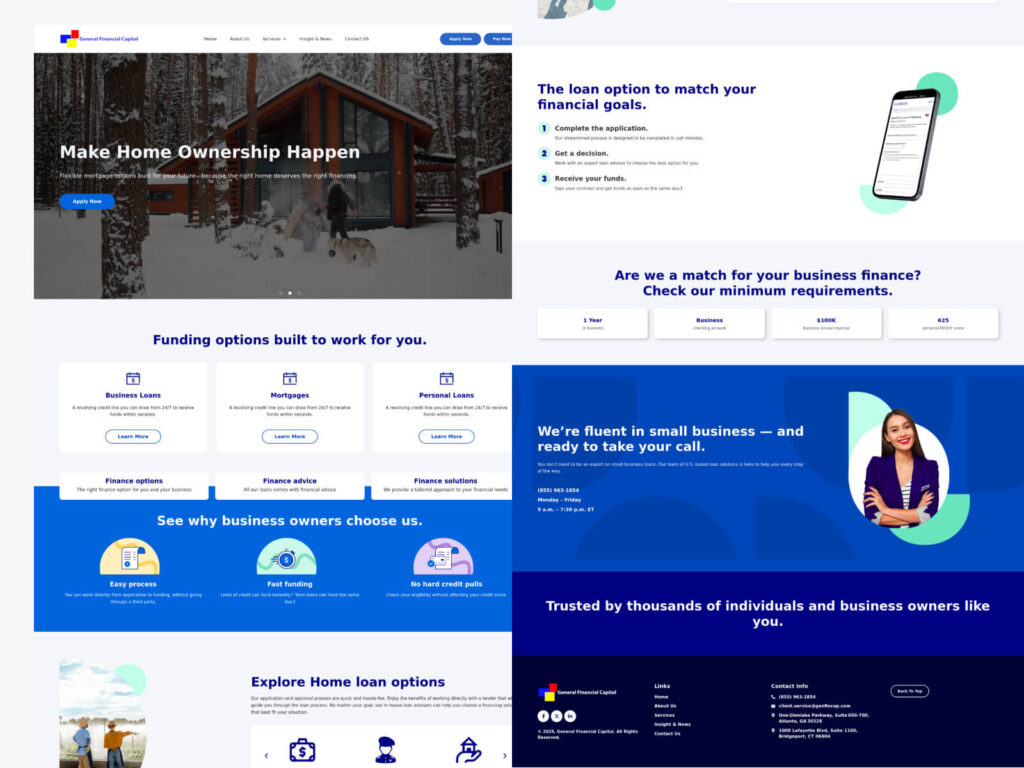The width and height of the screenshot is (1024, 768).
Task: Click the Back To Top button
Action: pos(910,691)
